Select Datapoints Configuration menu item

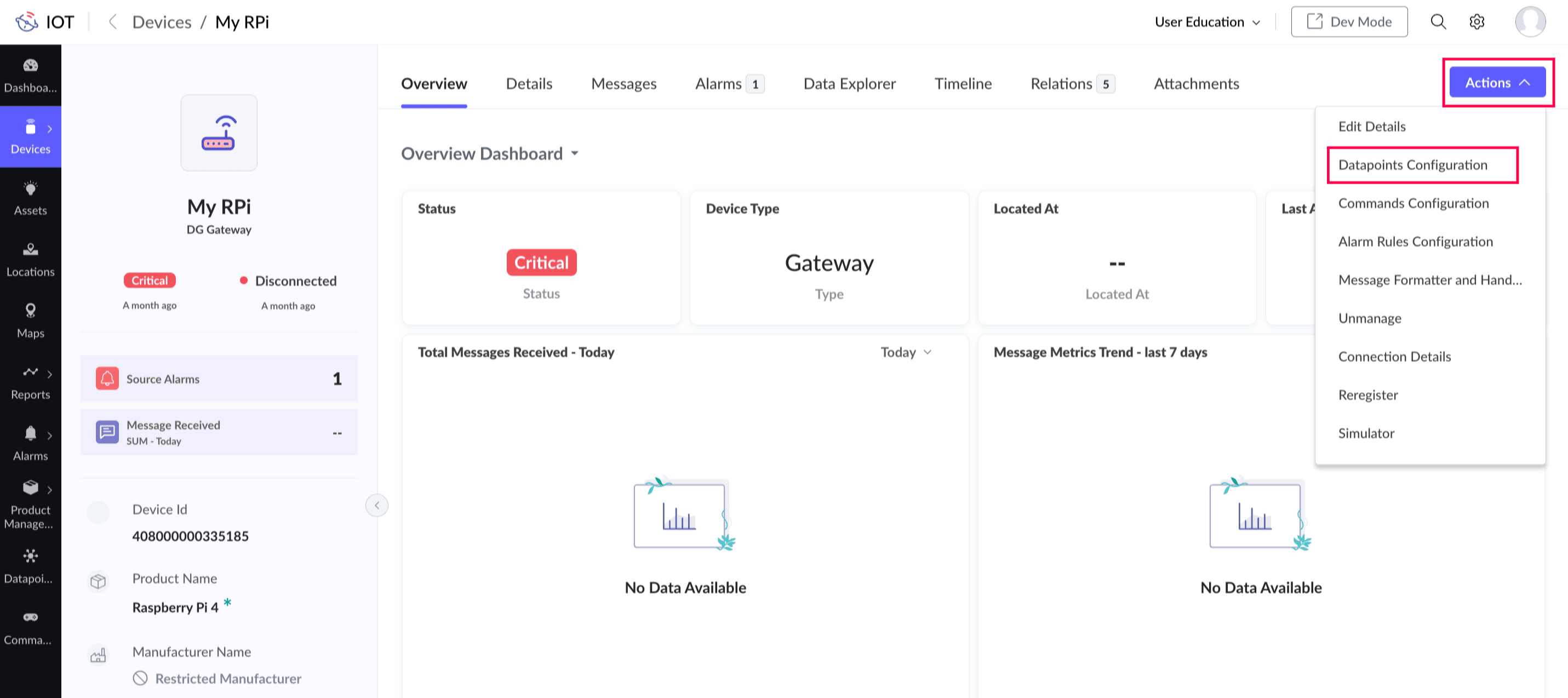(1412, 164)
